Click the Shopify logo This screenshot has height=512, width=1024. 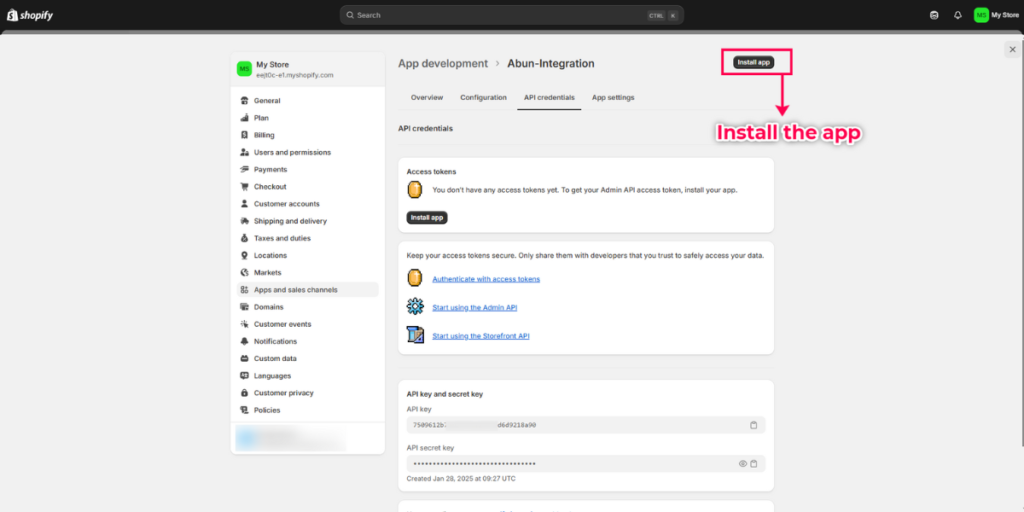pyautogui.click(x=29, y=15)
